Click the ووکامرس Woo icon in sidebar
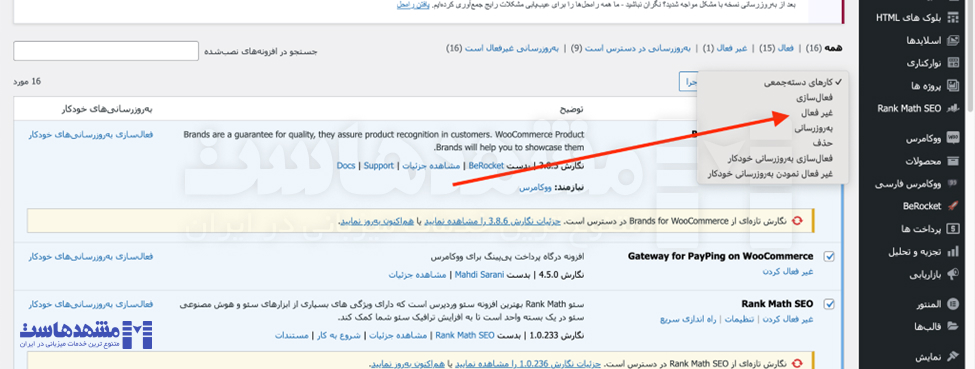Screen dimensions: 975x369 click(x=952, y=139)
